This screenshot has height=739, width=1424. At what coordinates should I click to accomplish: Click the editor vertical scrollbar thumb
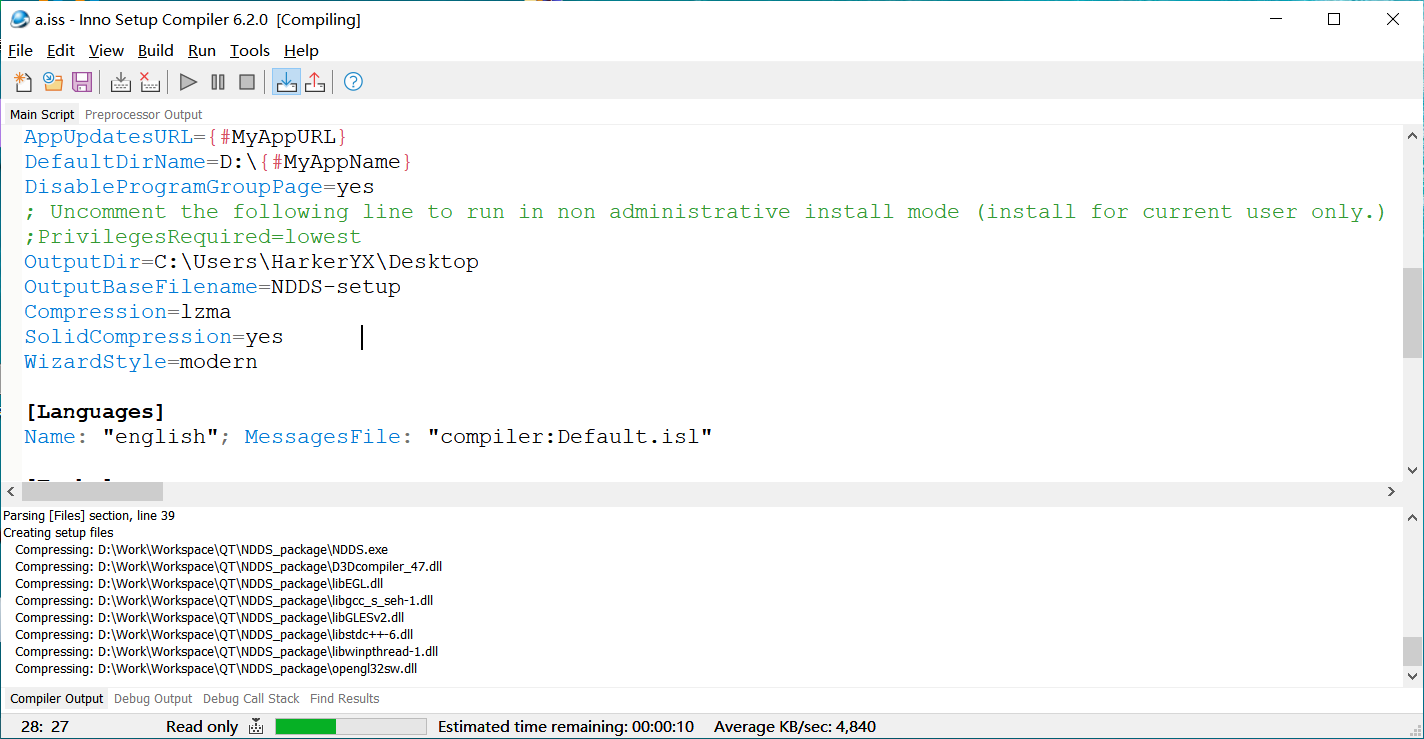point(1412,313)
